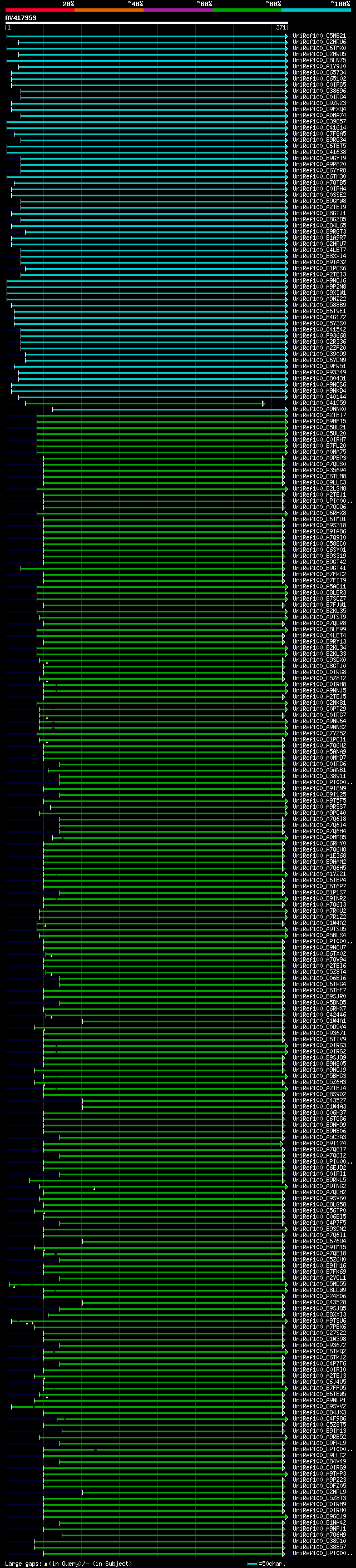Viewport: 356px width, 1568px height.
Task: Click the white query sequence ruler bar
Action: (x=147, y=22)
